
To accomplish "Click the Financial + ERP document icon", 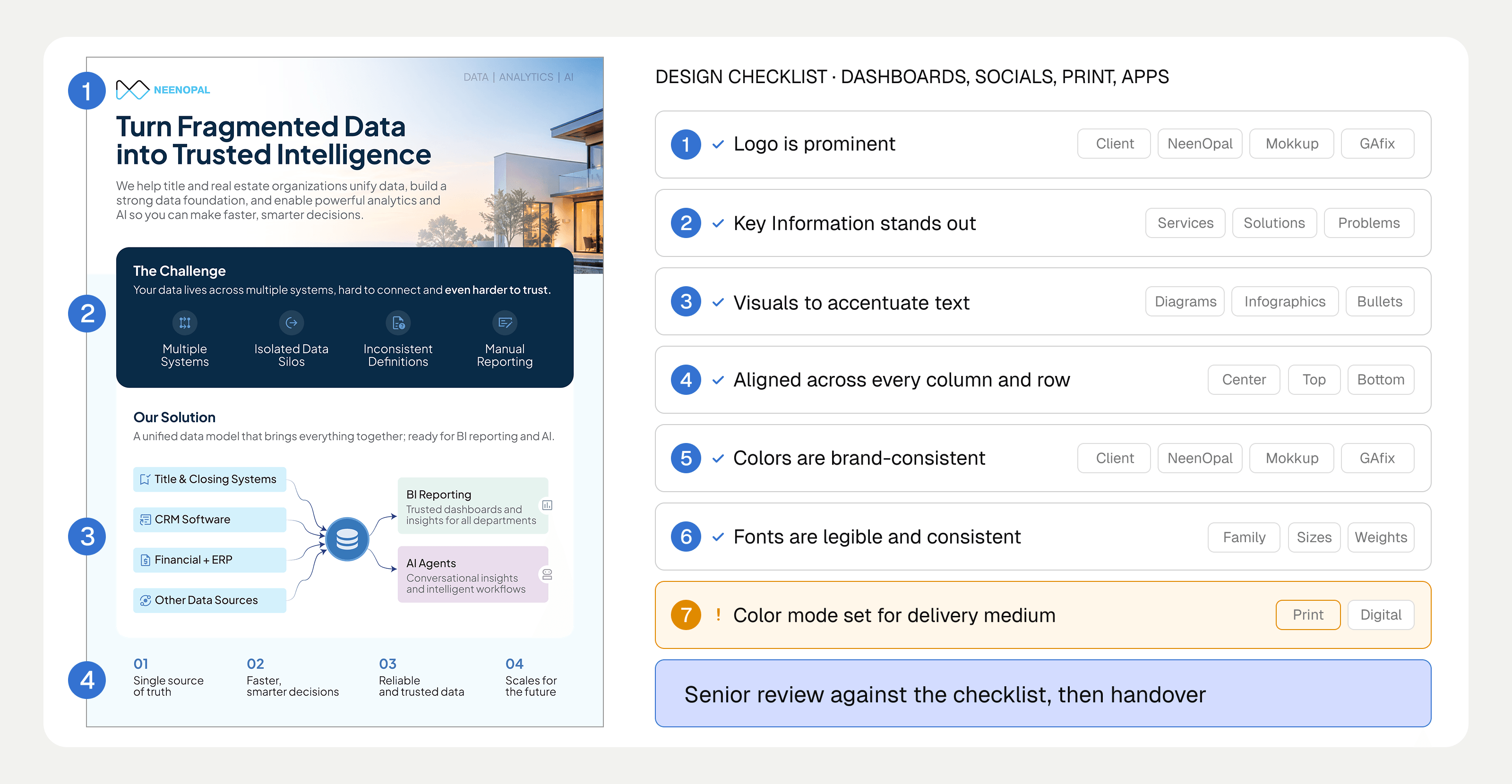I will click(145, 560).
